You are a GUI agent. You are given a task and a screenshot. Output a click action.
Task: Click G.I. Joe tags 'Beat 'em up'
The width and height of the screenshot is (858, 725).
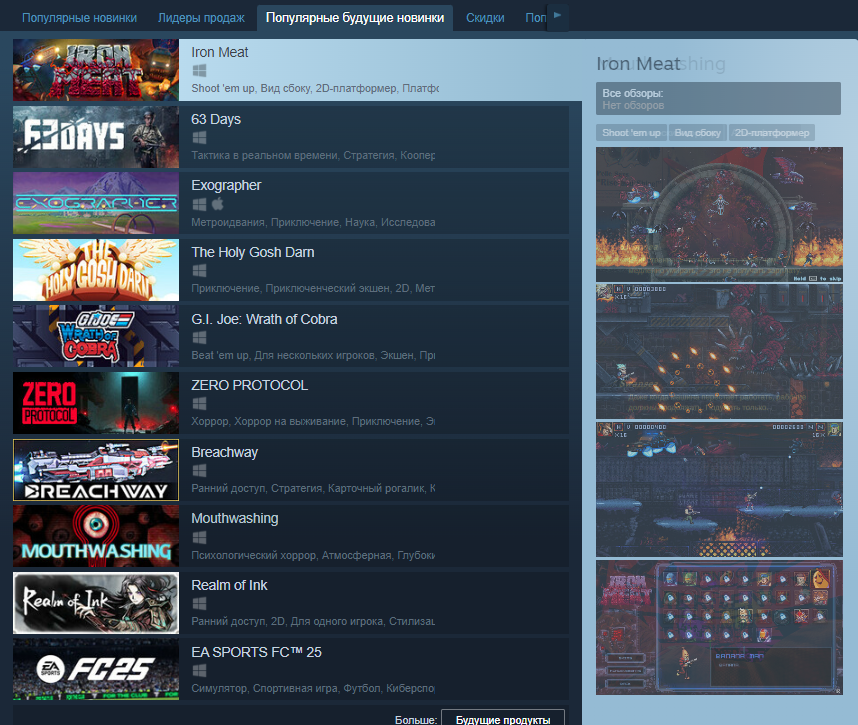click(219, 355)
